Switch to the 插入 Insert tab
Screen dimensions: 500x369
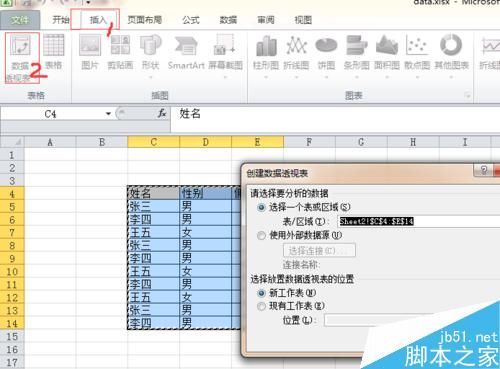(x=98, y=20)
